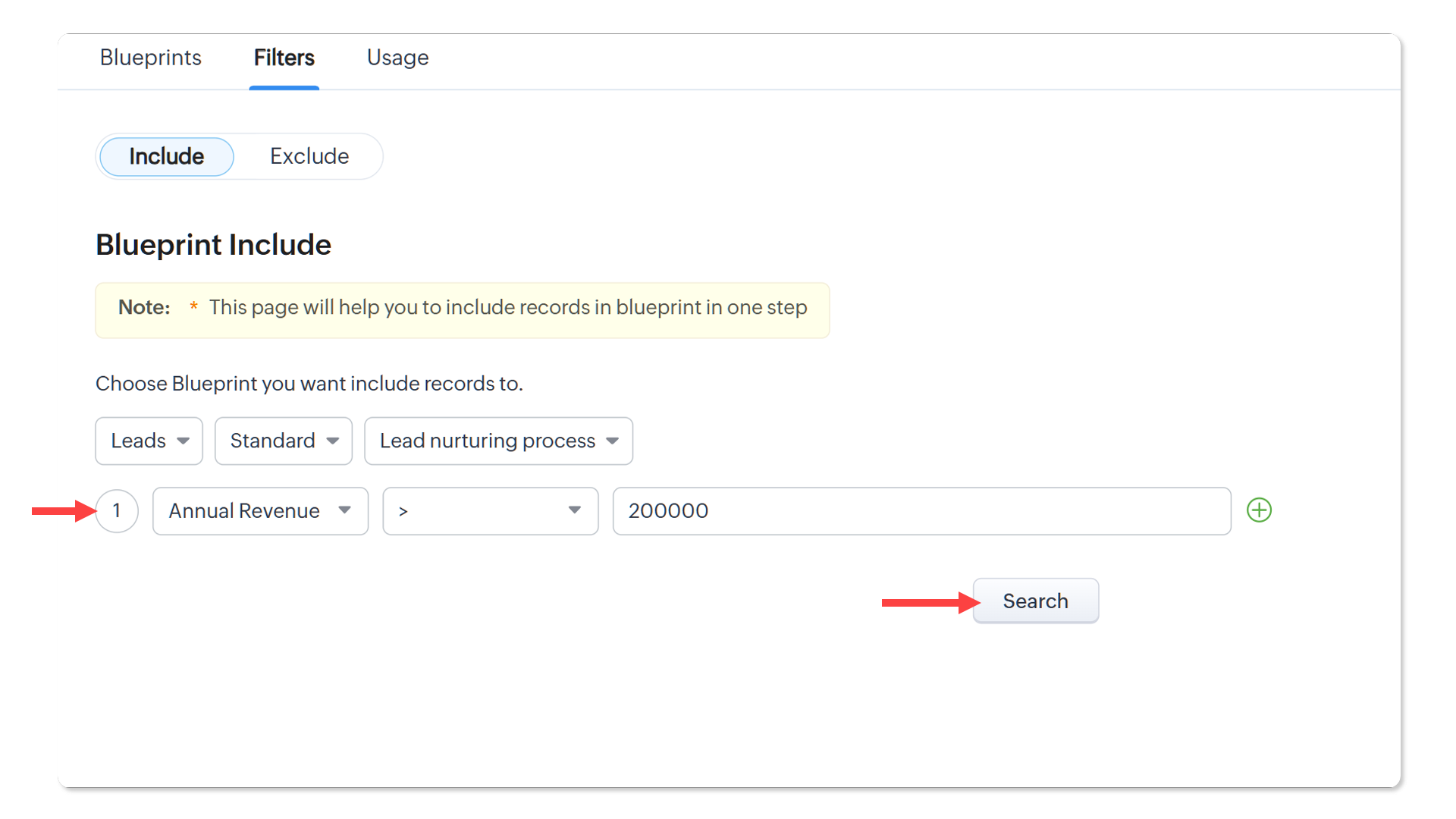
Task: Click the 200000 value input field
Action: [921, 510]
